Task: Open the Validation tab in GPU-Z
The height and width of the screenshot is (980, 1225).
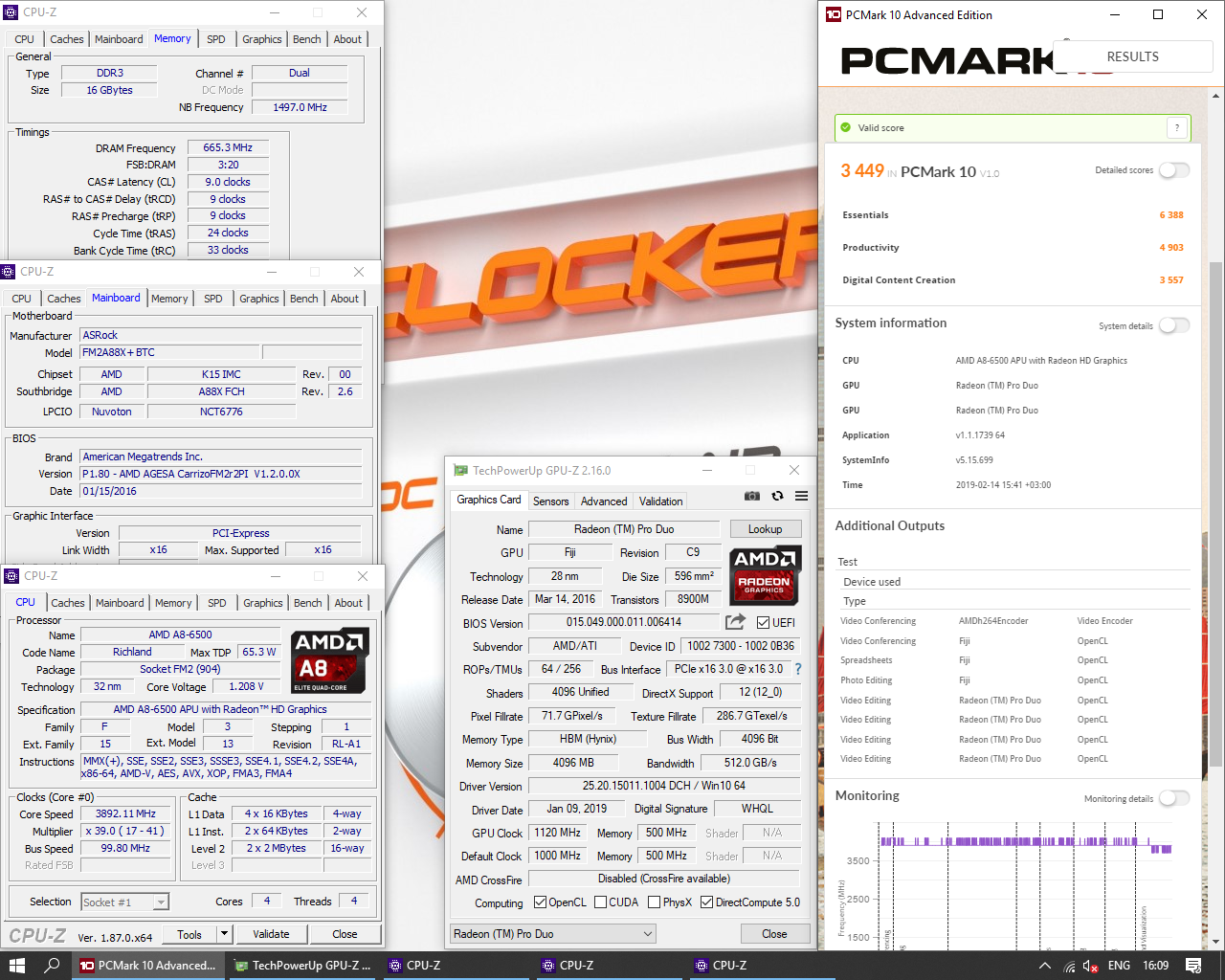Action: coord(660,501)
